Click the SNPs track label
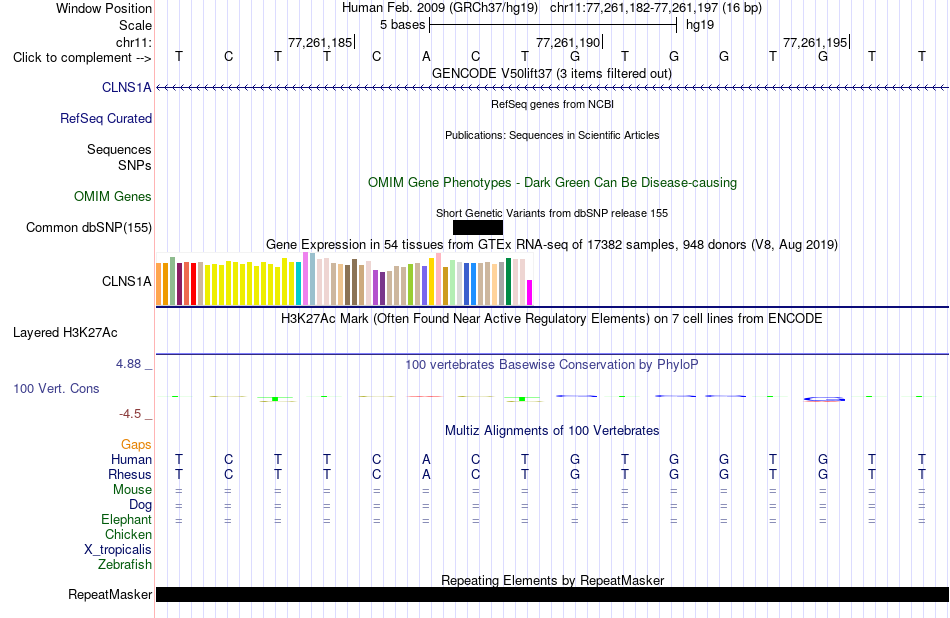Viewport: 950px width, 618px height. pyautogui.click(x=135, y=165)
